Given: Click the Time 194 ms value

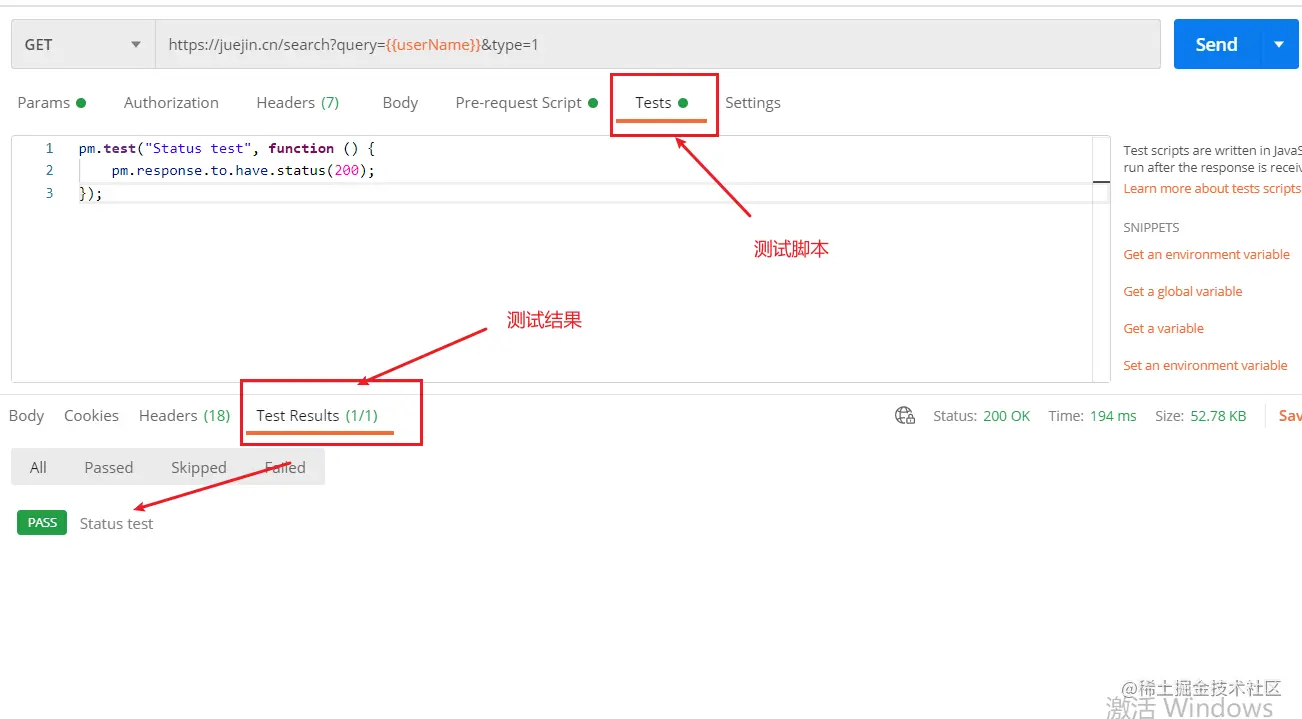Looking at the screenshot, I should point(1113,416).
